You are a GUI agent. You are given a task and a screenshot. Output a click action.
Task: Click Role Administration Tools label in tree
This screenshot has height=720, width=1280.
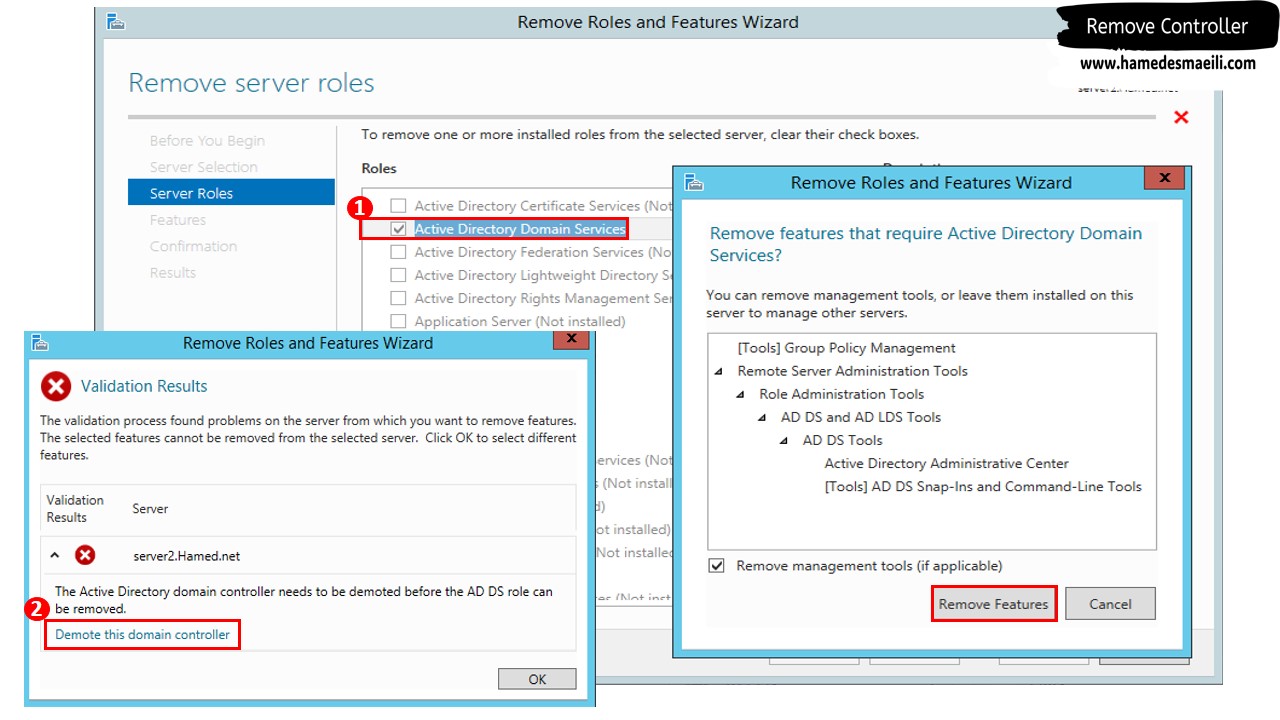pyautogui.click(x=842, y=394)
